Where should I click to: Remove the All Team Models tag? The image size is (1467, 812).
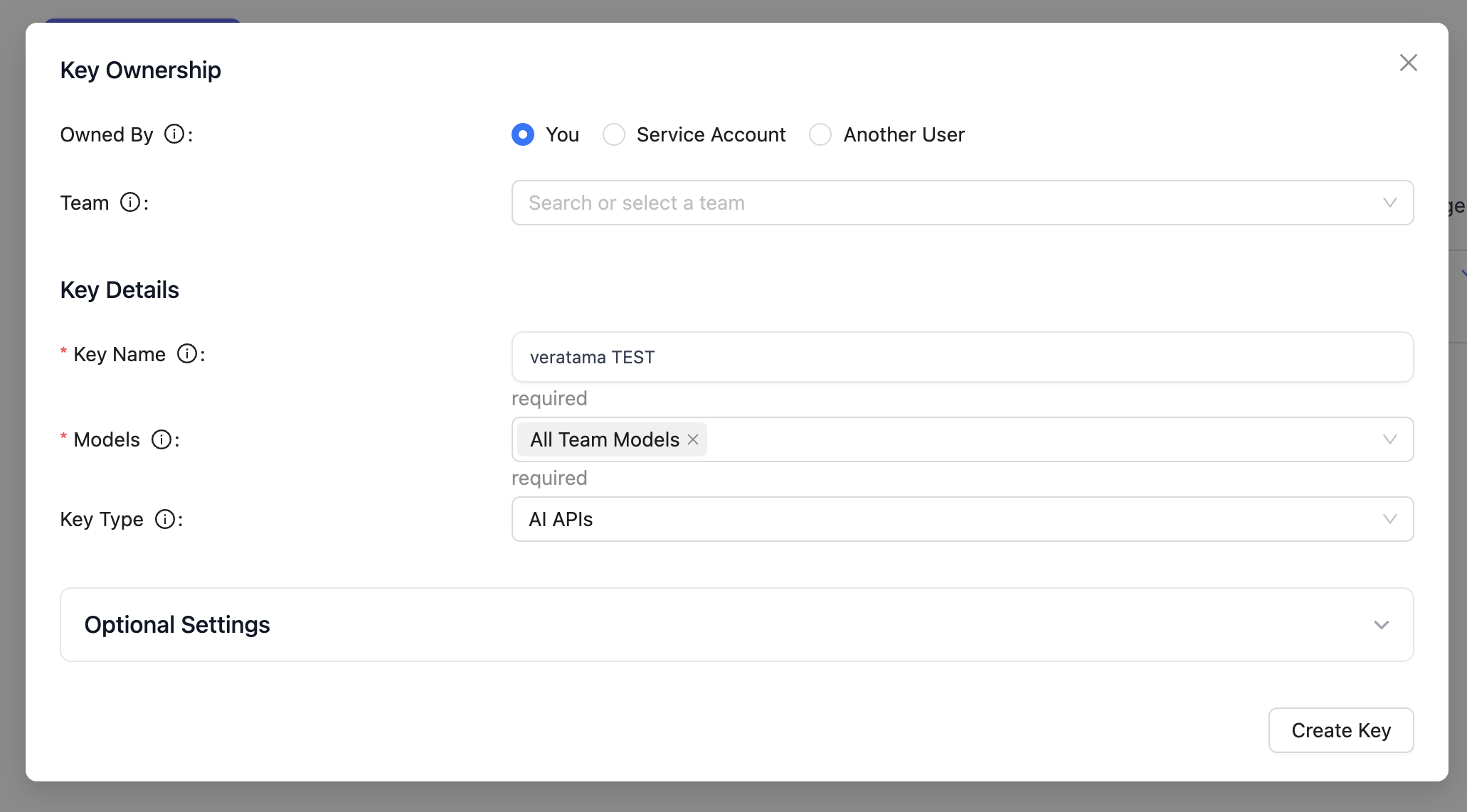tap(693, 439)
